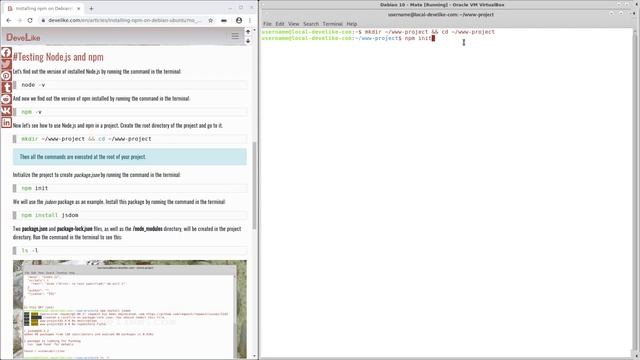The width and height of the screenshot is (640, 360).
Task: Click the blue note about project root
Action: point(130,157)
